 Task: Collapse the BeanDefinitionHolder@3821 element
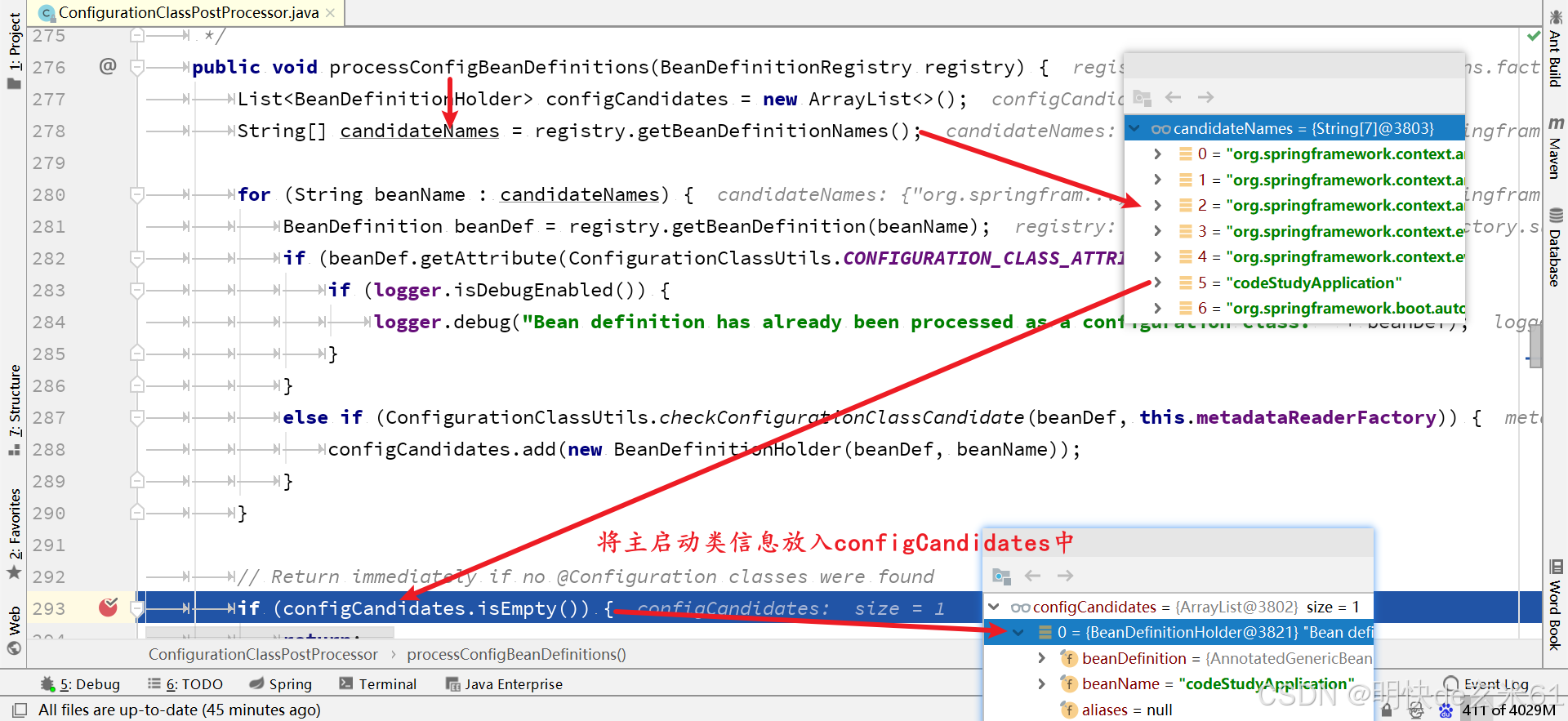coord(1018,632)
